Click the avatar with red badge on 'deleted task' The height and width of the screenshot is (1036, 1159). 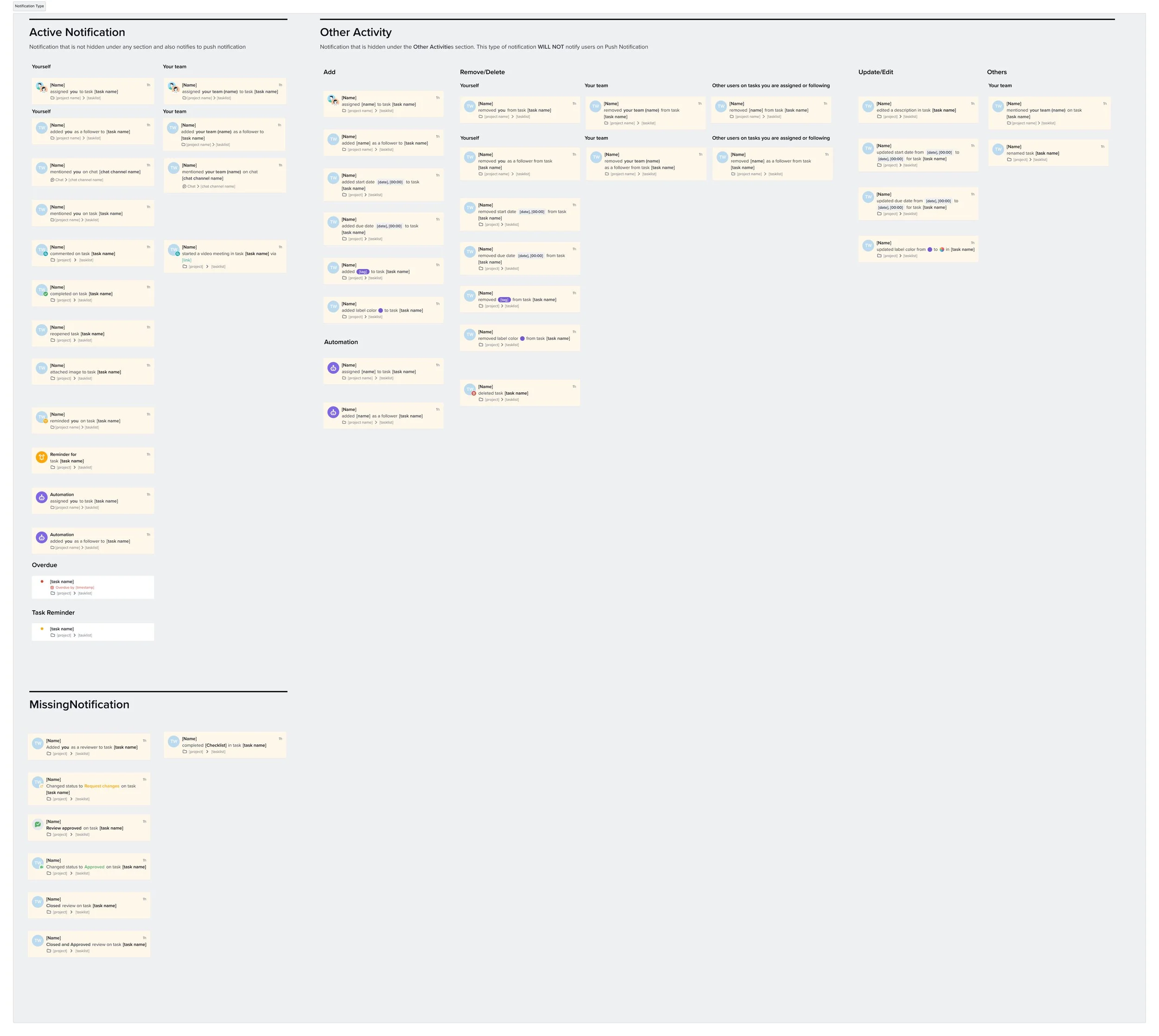470,390
